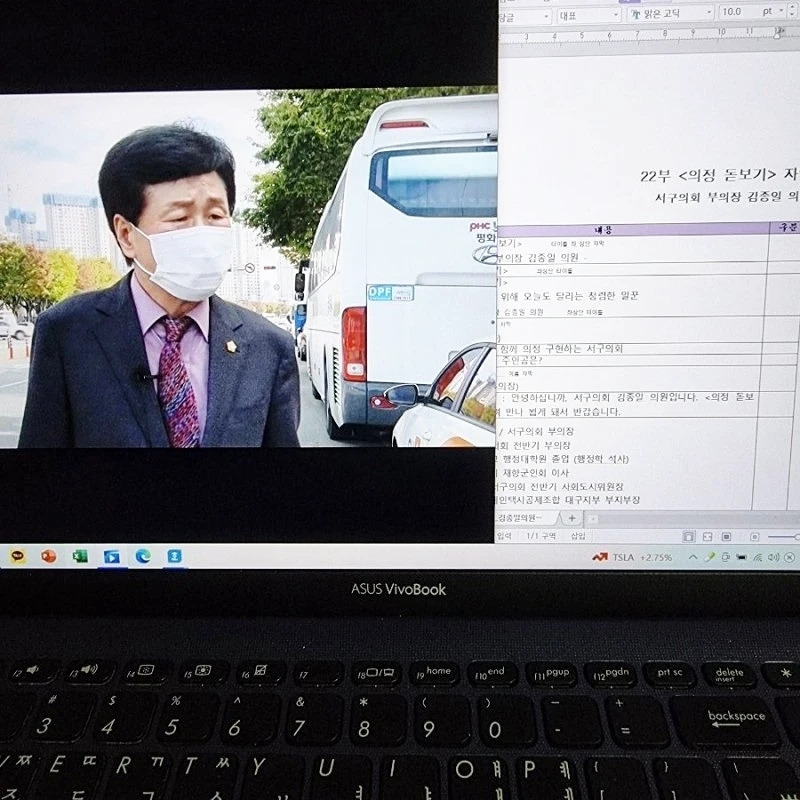The width and height of the screenshot is (800, 800).
Task: Toggle 삽입 insert mode in status bar
Action: pyautogui.click(x=578, y=536)
